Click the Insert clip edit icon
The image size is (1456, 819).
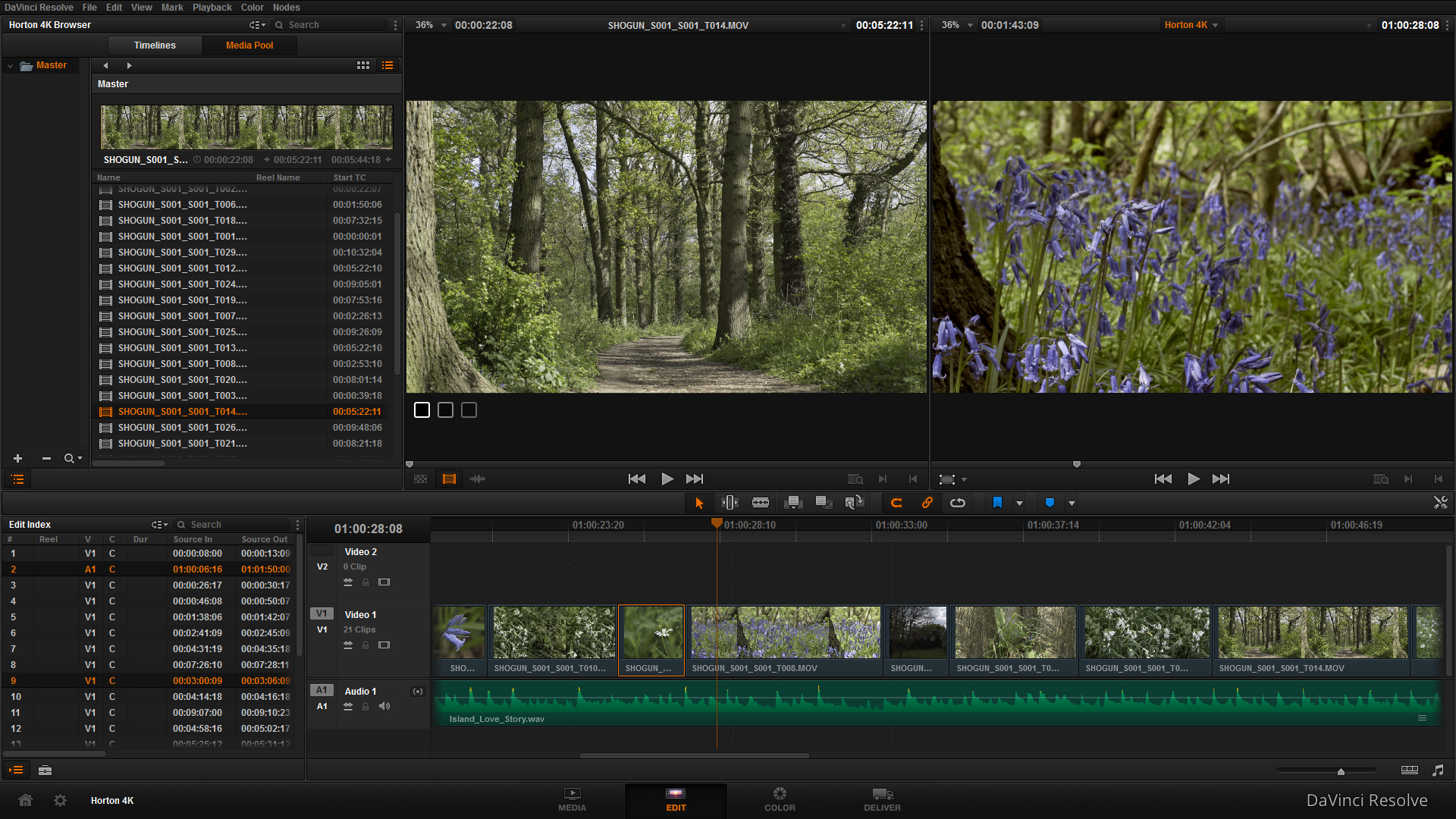[x=793, y=503]
